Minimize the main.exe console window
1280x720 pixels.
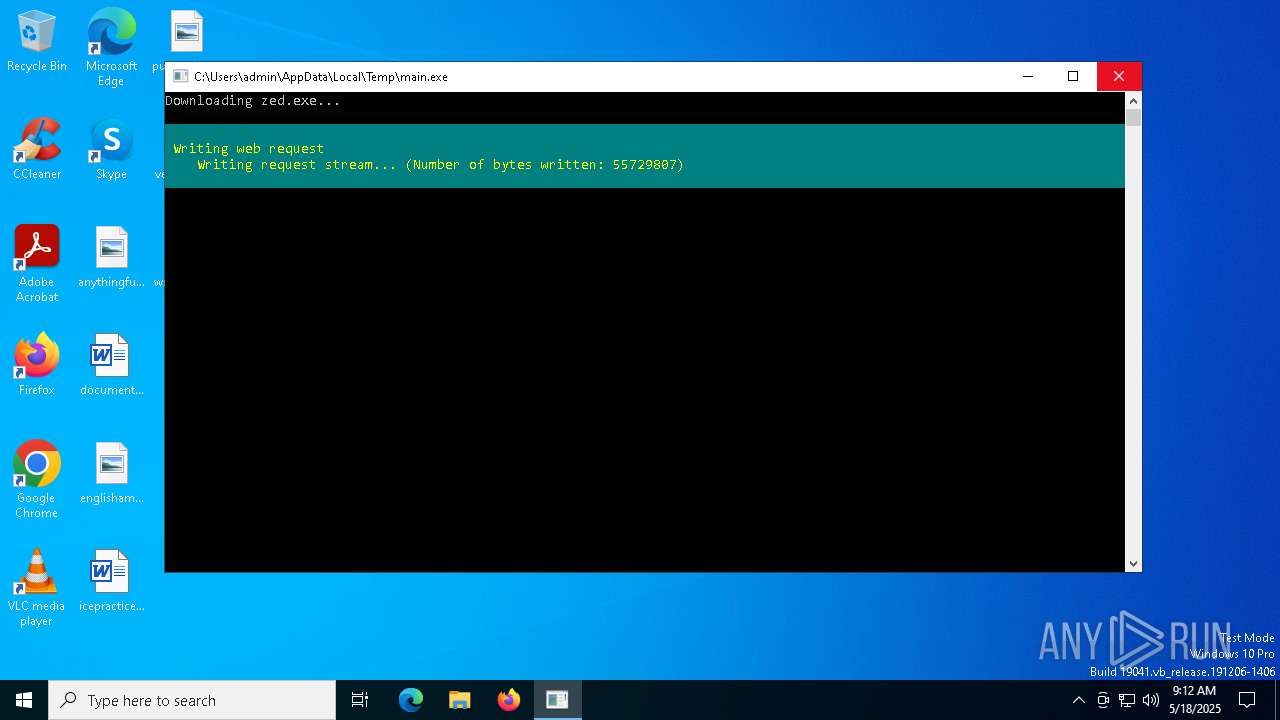1028,76
